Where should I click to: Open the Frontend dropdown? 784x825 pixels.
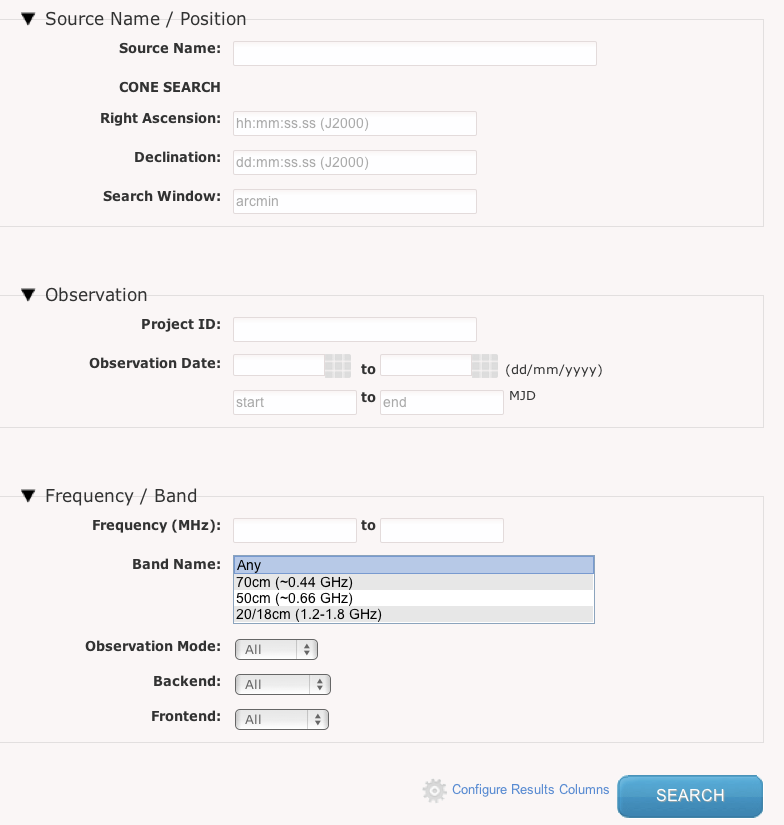(281, 719)
